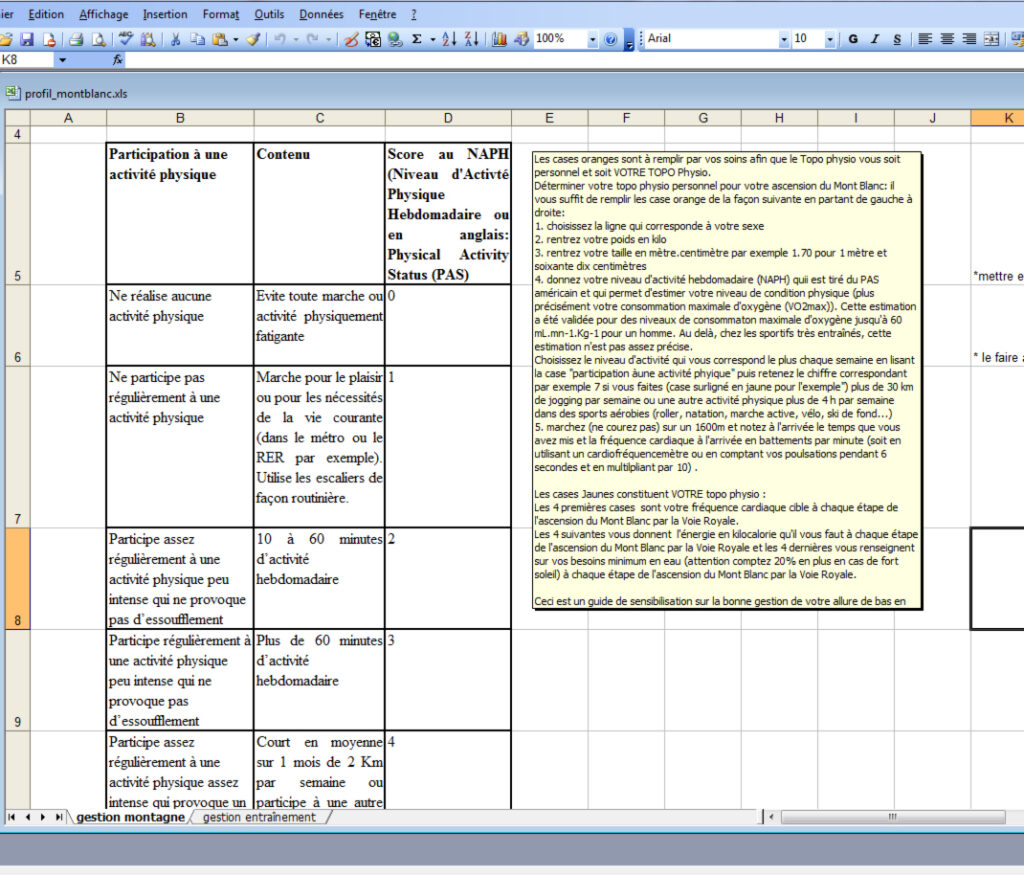
Task: Click the Save floppy disk icon
Action: 27,39
